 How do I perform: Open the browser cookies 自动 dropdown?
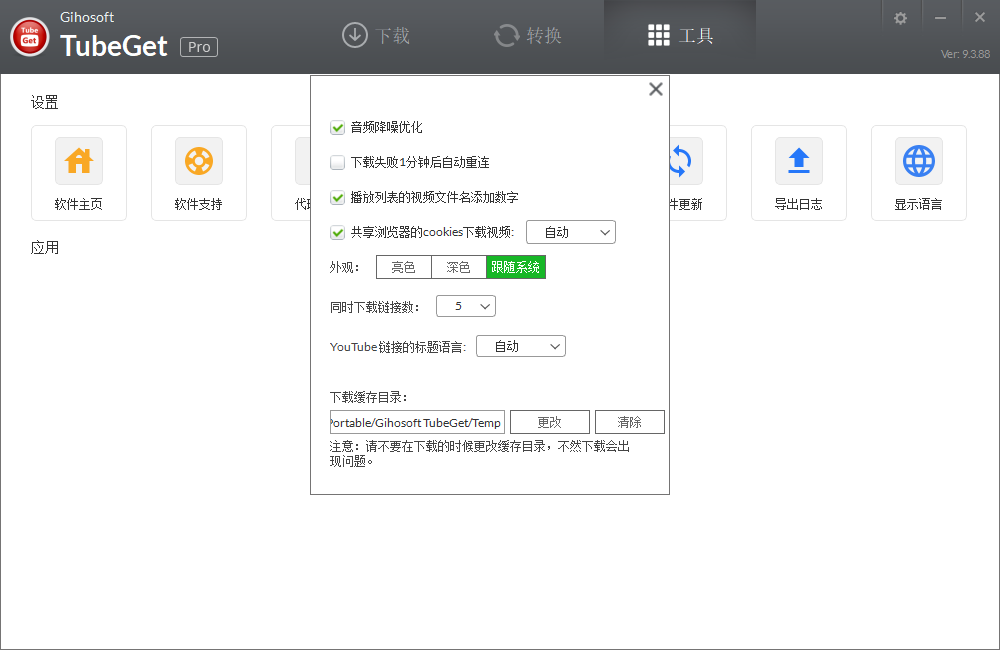point(570,231)
